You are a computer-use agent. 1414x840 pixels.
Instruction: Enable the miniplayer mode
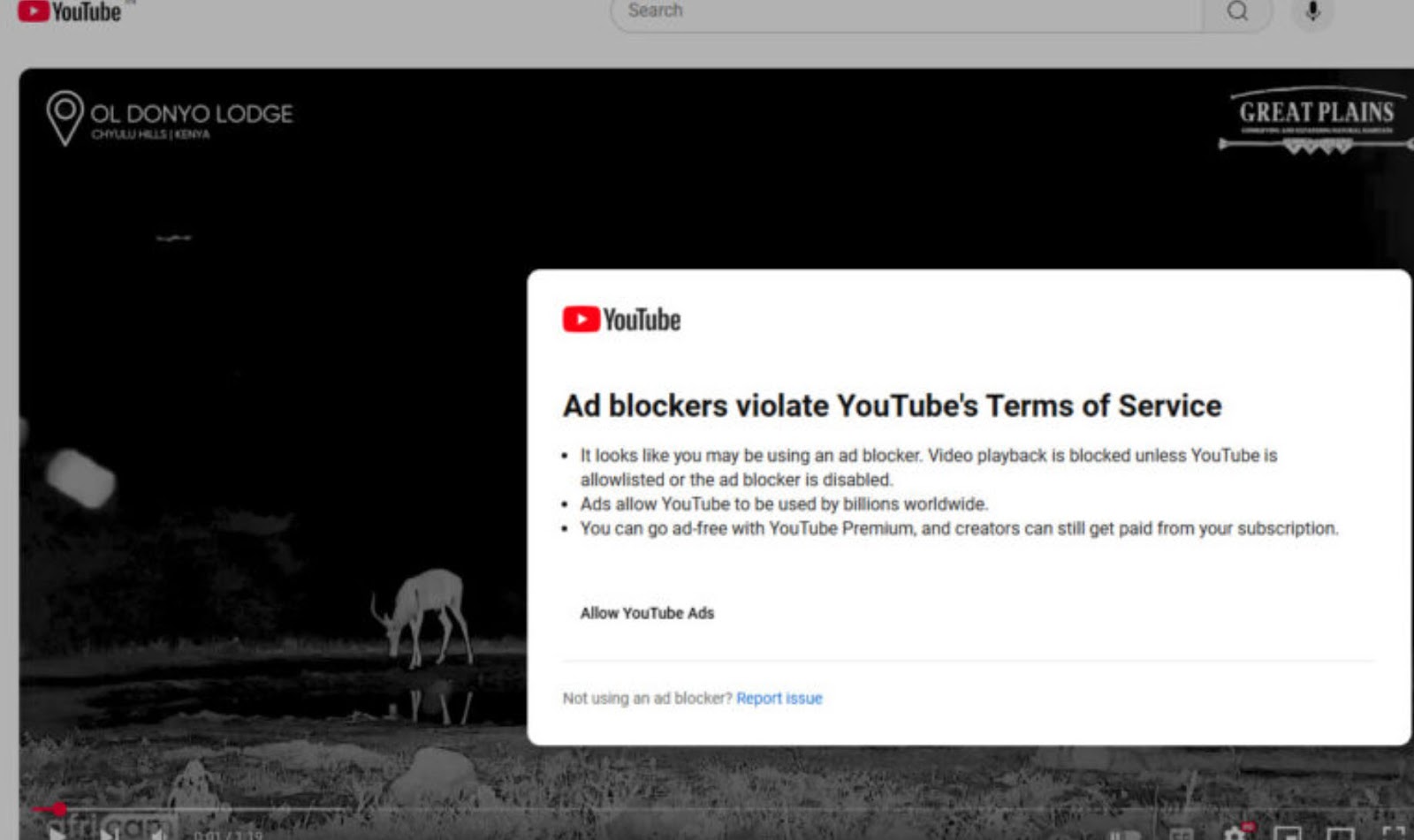1288,833
